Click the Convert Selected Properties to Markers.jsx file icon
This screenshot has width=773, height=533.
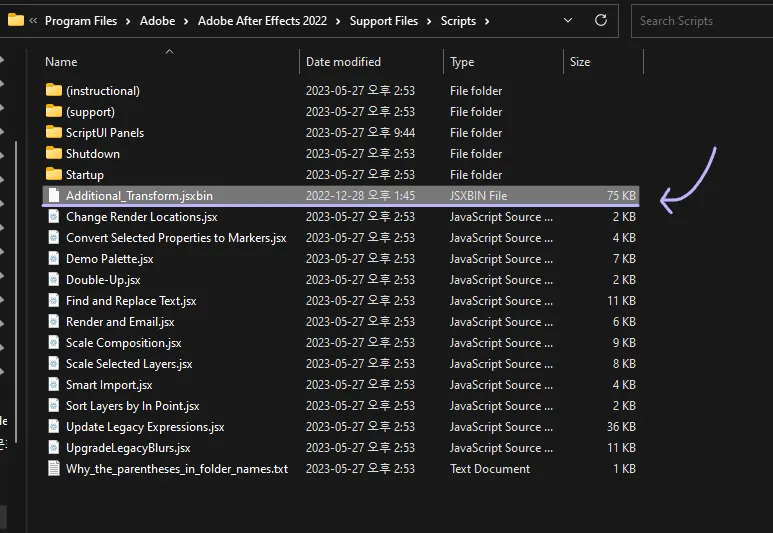54,237
